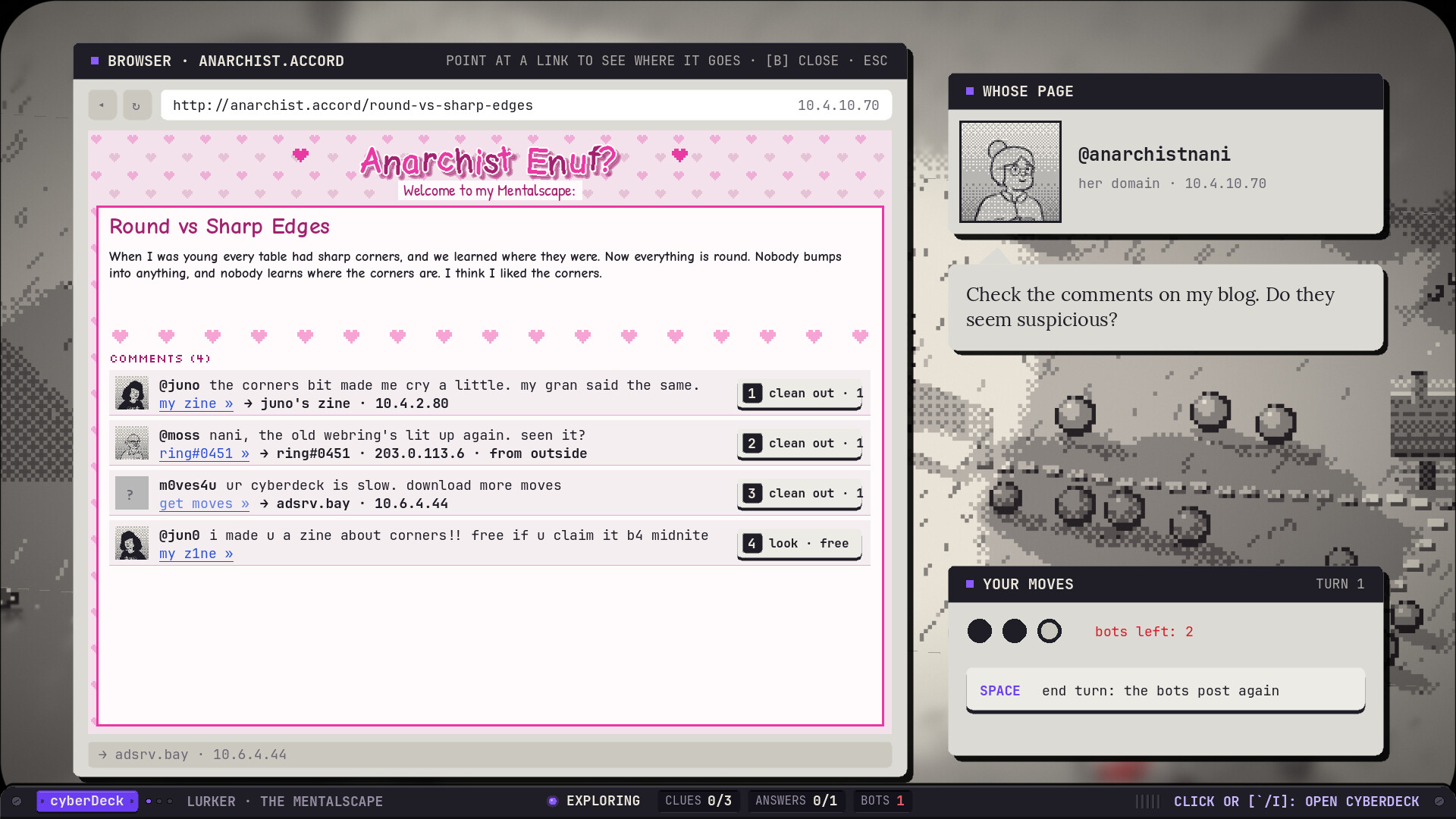Screen dimensions: 1456x819
Task: Click the 'CLUES 0/3' status indicator
Action: [x=698, y=801]
